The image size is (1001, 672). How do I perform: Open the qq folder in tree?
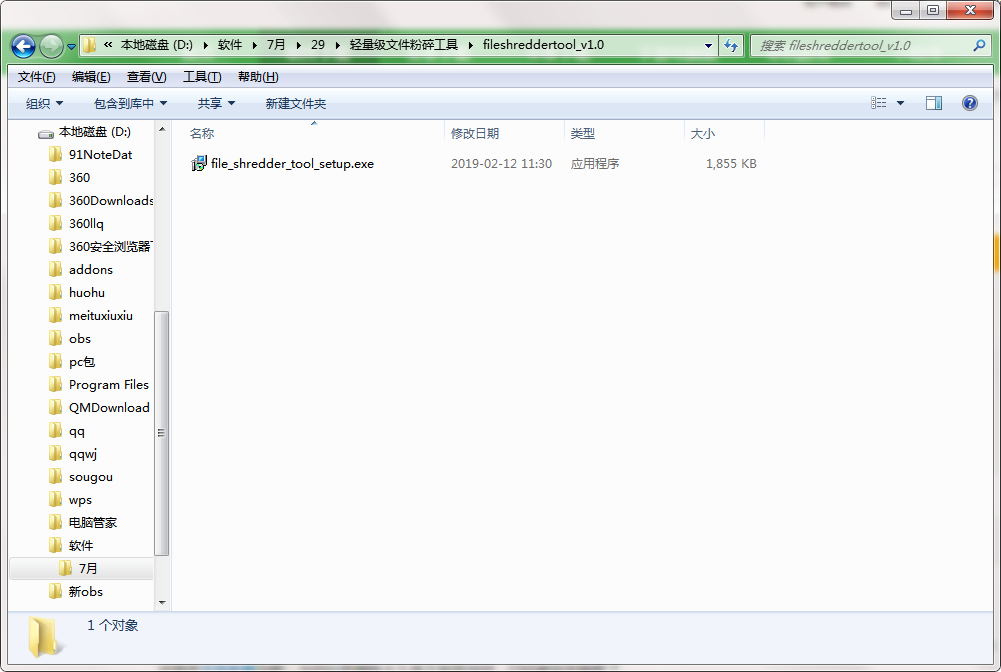tap(77, 431)
